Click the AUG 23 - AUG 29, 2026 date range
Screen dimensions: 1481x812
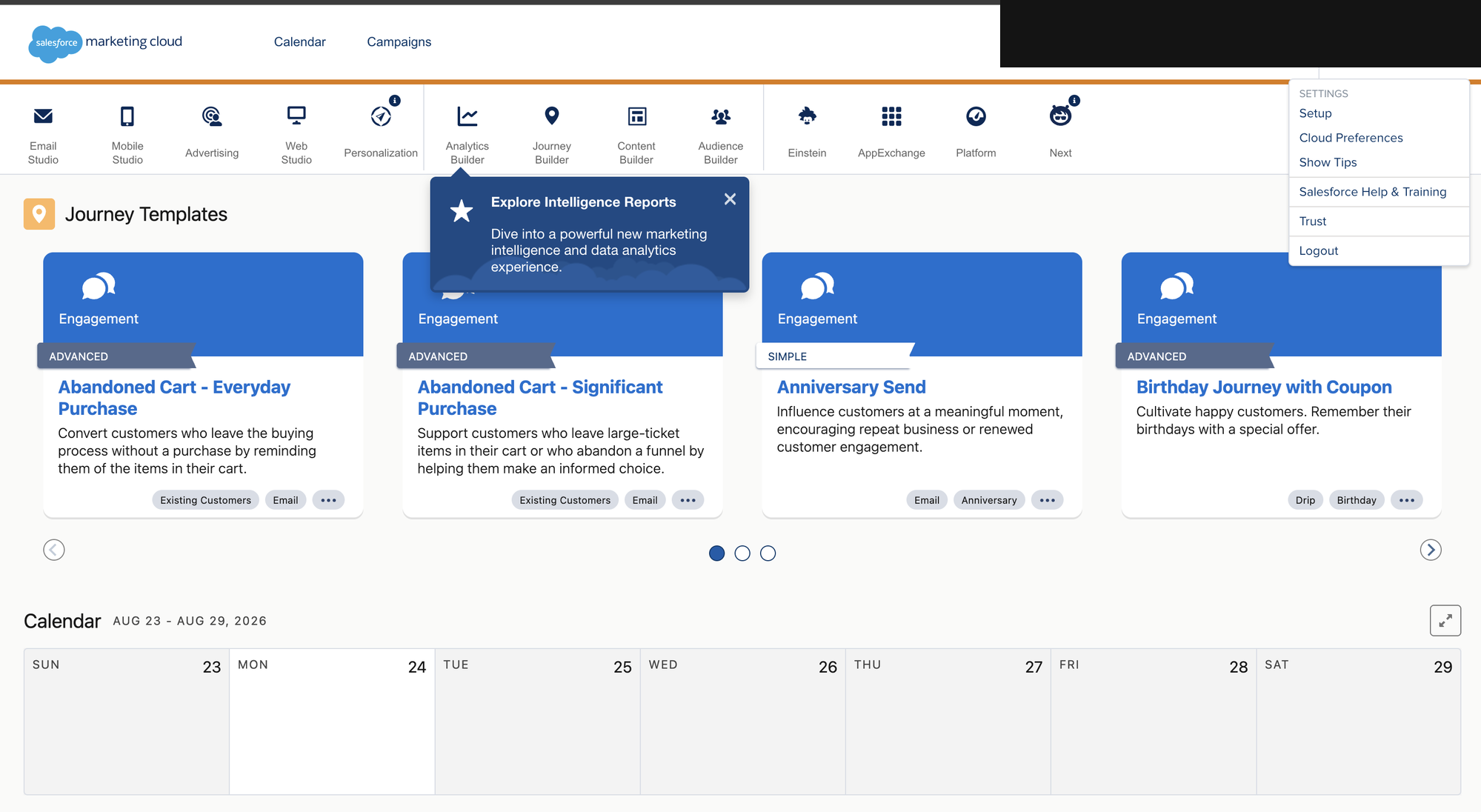point(190,621)
